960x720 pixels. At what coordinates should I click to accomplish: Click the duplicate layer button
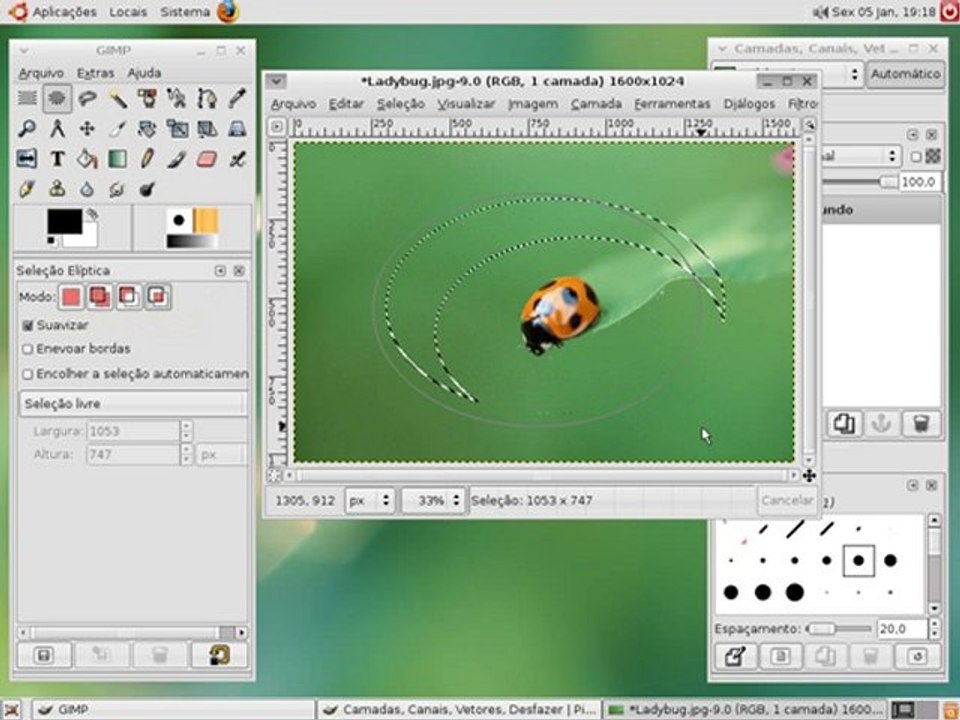click(844, 424)
